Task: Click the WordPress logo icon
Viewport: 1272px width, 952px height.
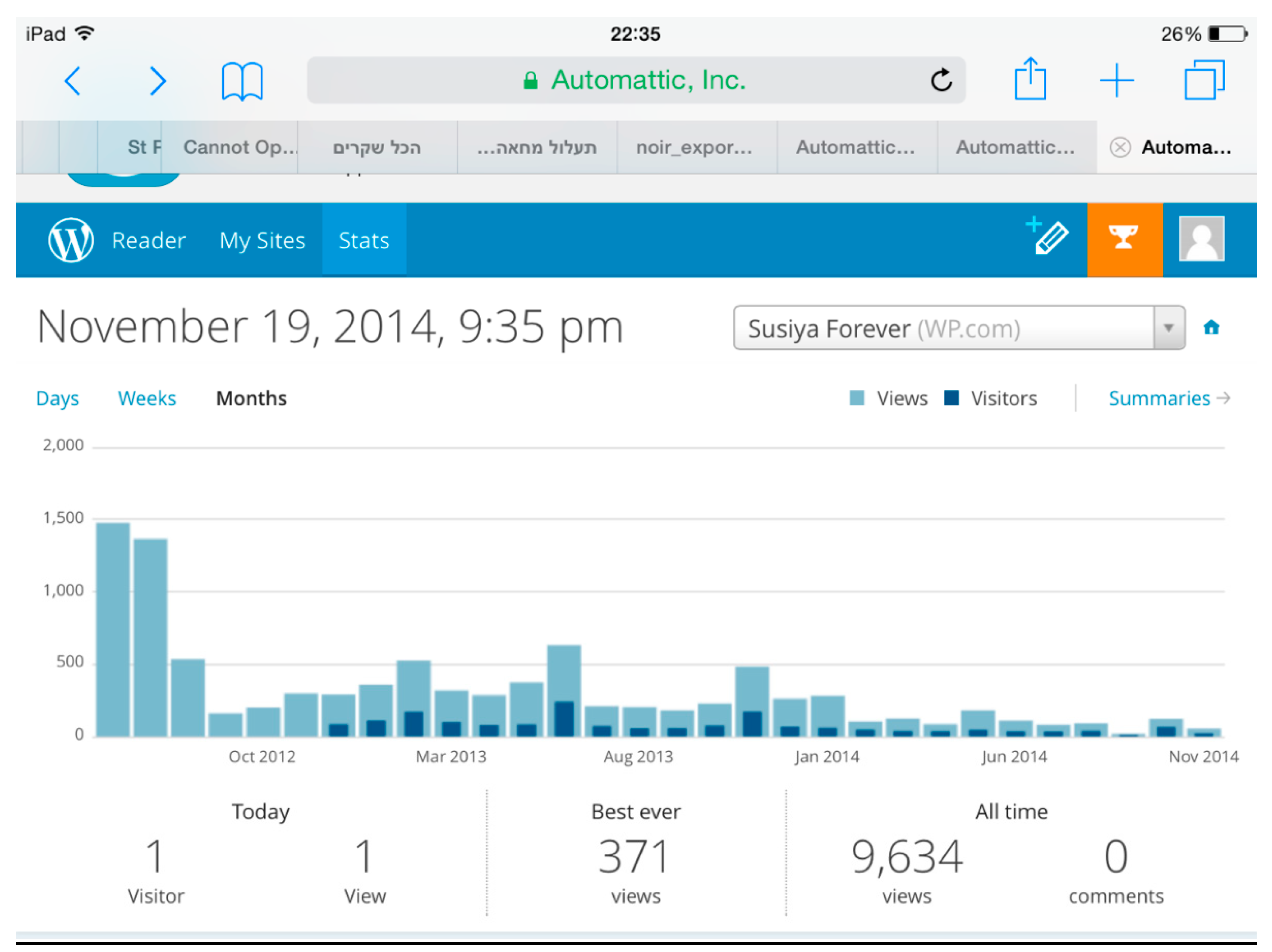Action: pyautogui.click(x=71, y=240)
